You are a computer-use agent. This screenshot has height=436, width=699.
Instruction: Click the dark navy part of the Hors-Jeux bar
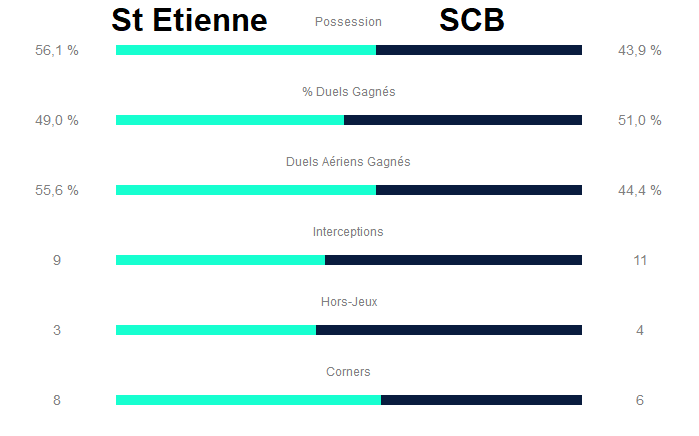click(449, 330)
